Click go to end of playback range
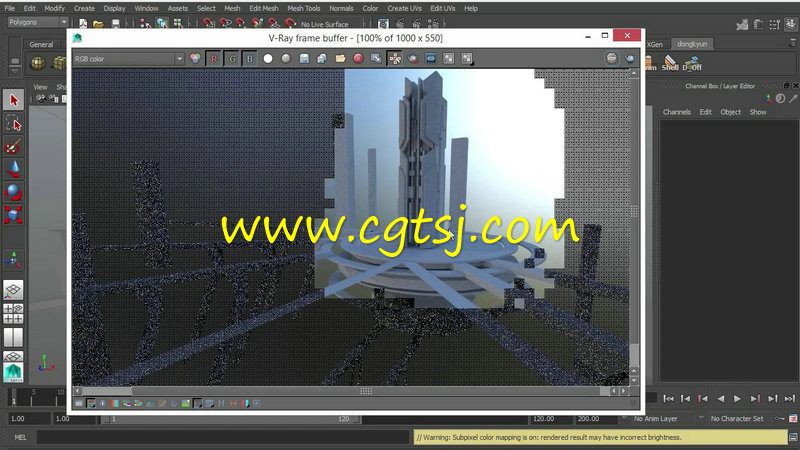 coord(790,398)
